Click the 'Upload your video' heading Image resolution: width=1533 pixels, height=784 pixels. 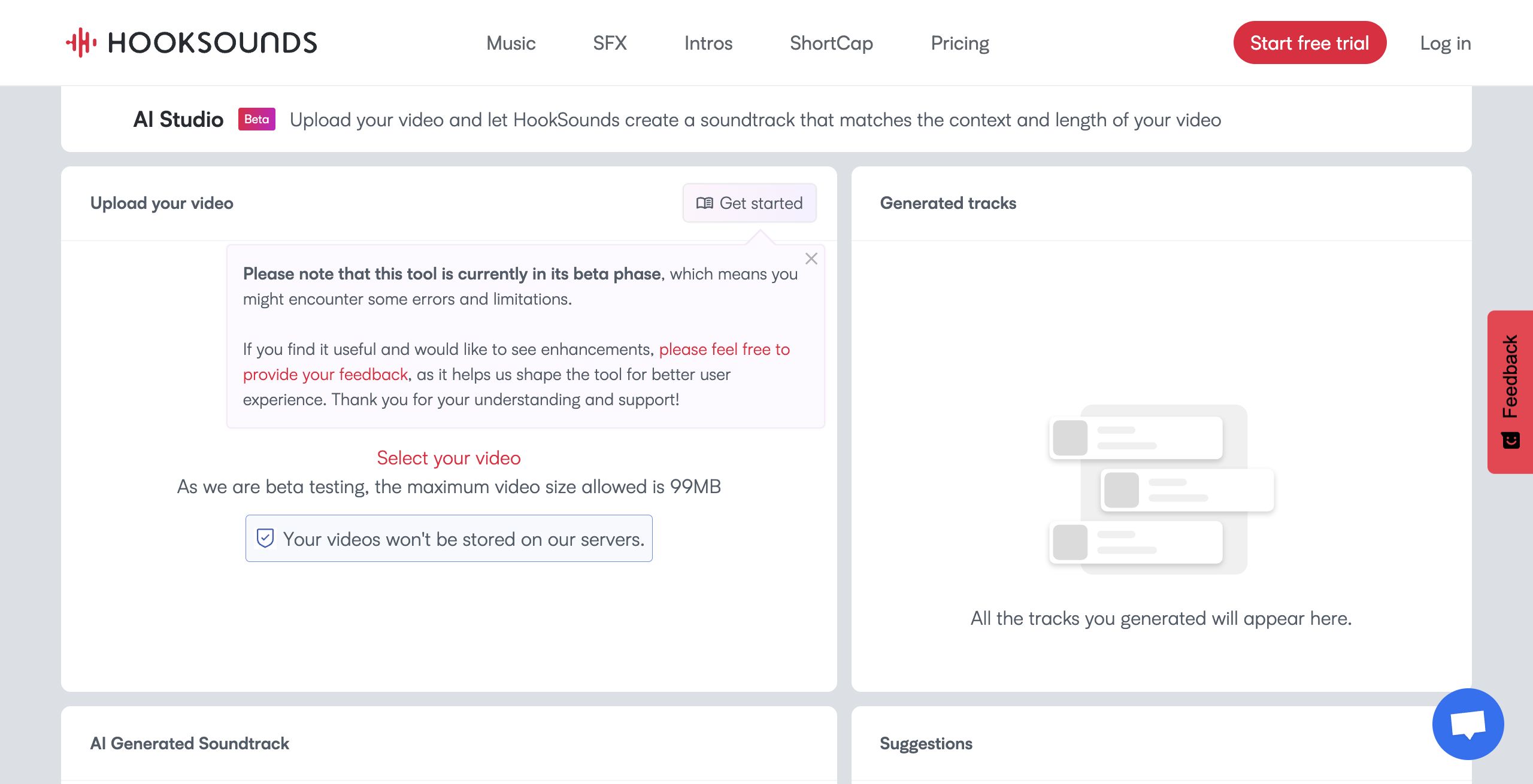click(x=162, y=203)
